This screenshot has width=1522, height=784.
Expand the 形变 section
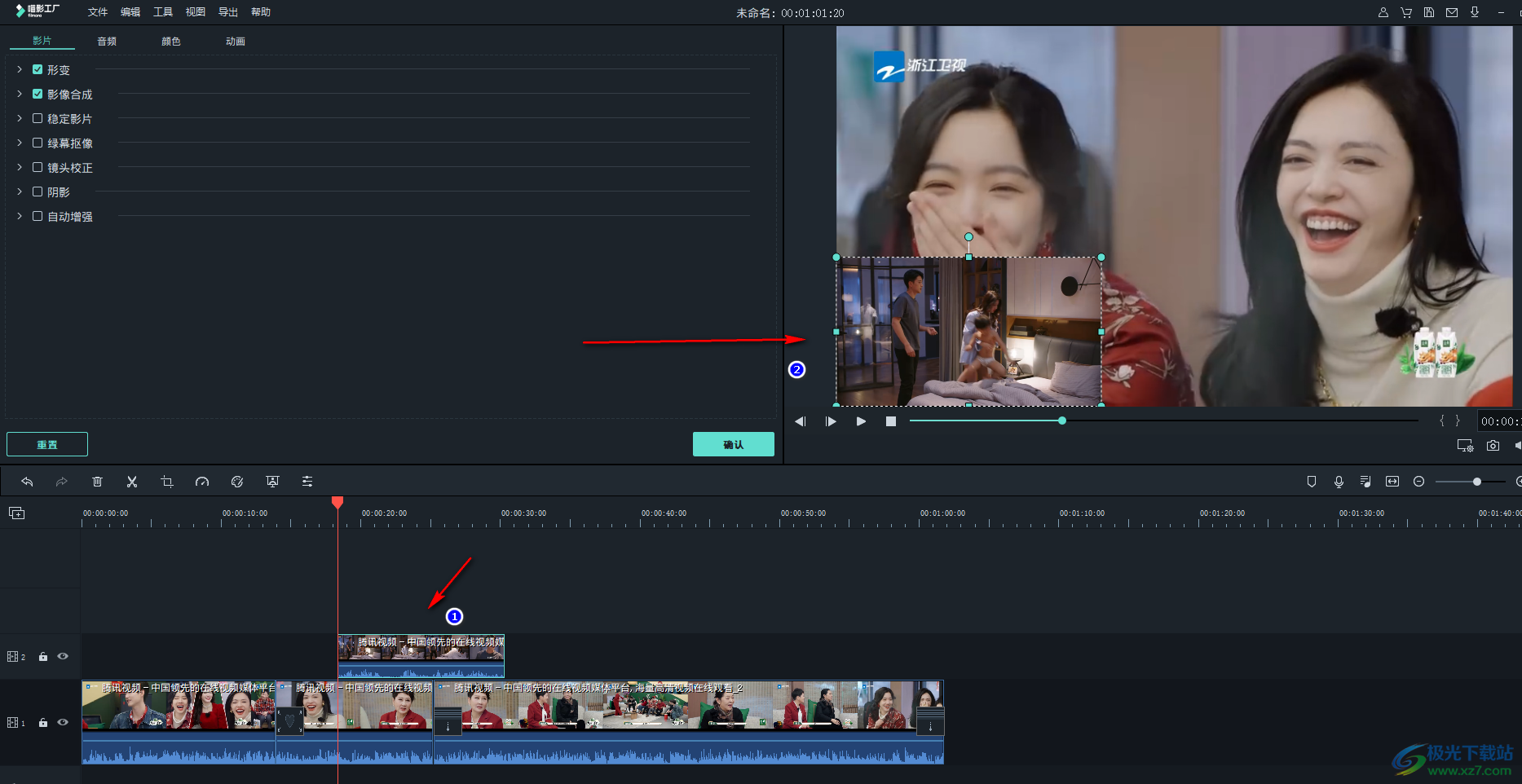(20, 69)
